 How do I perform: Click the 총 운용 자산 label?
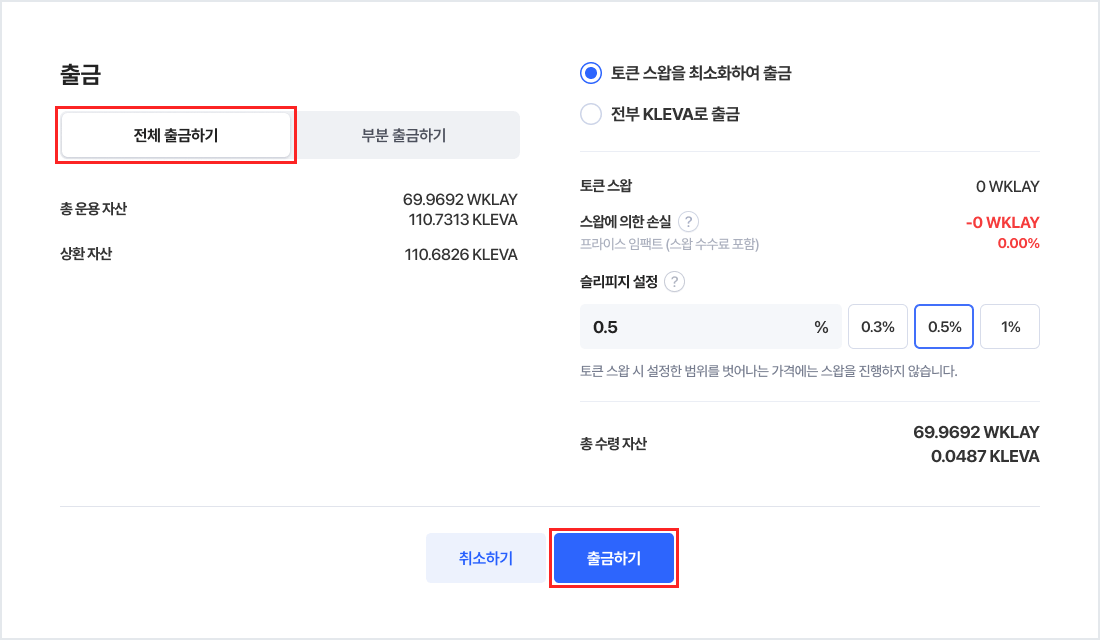[x=94, y=209]
